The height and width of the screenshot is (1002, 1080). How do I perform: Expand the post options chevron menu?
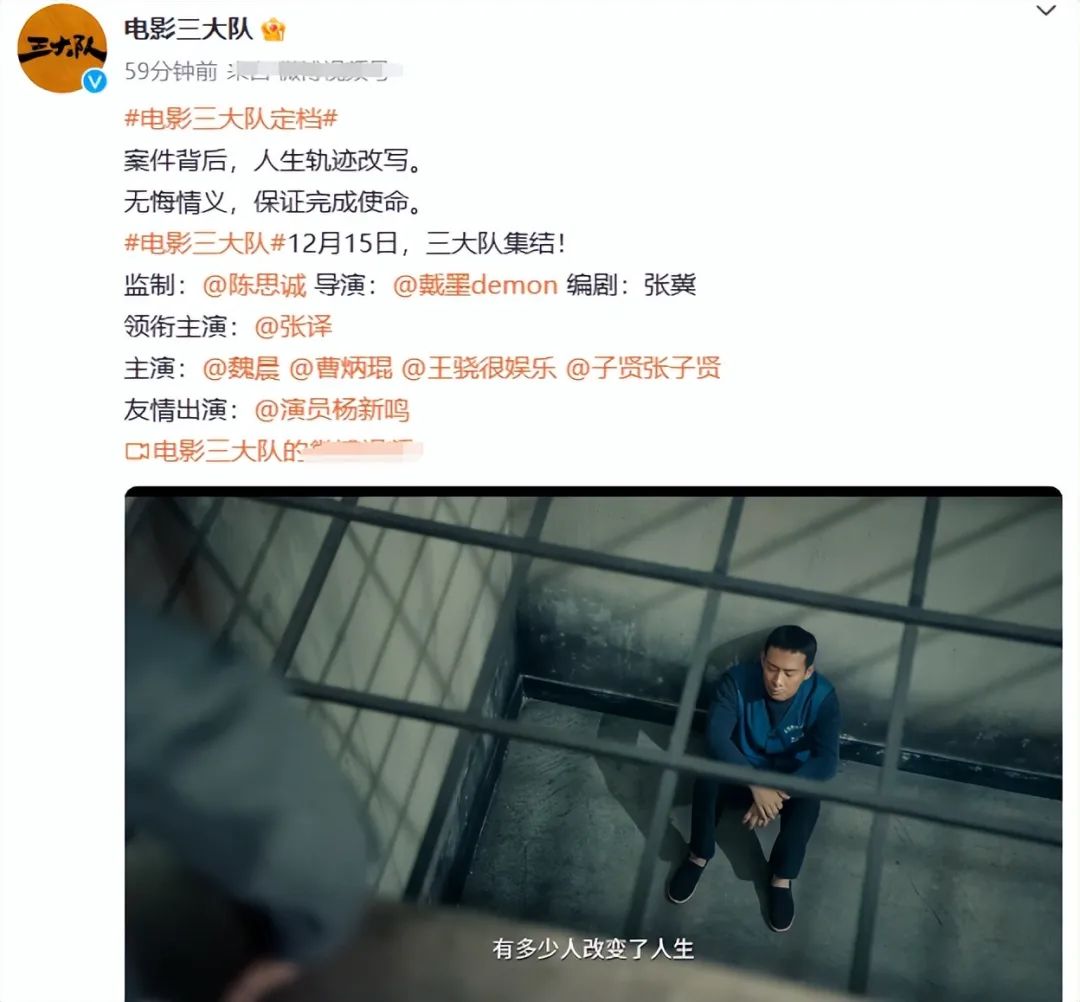click(1046, 11)
